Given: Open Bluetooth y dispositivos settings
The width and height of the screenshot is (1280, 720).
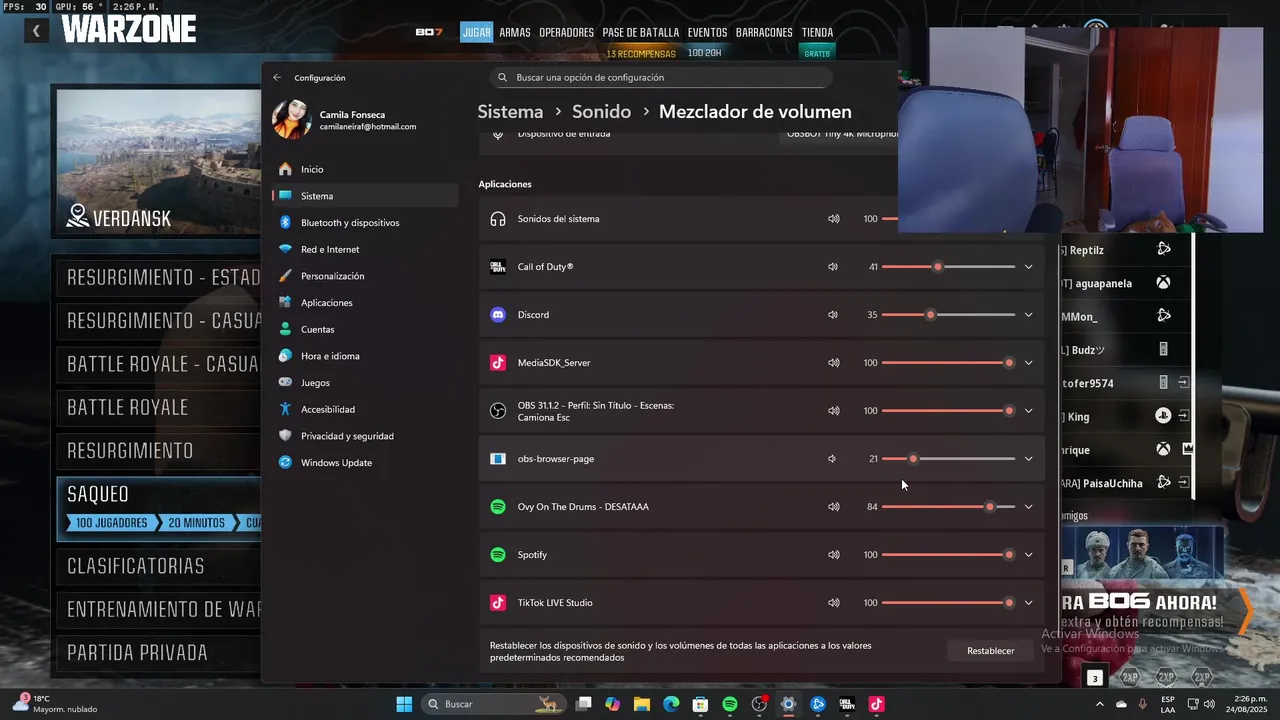Looking at the screenshot, I should tap(365, 223).
